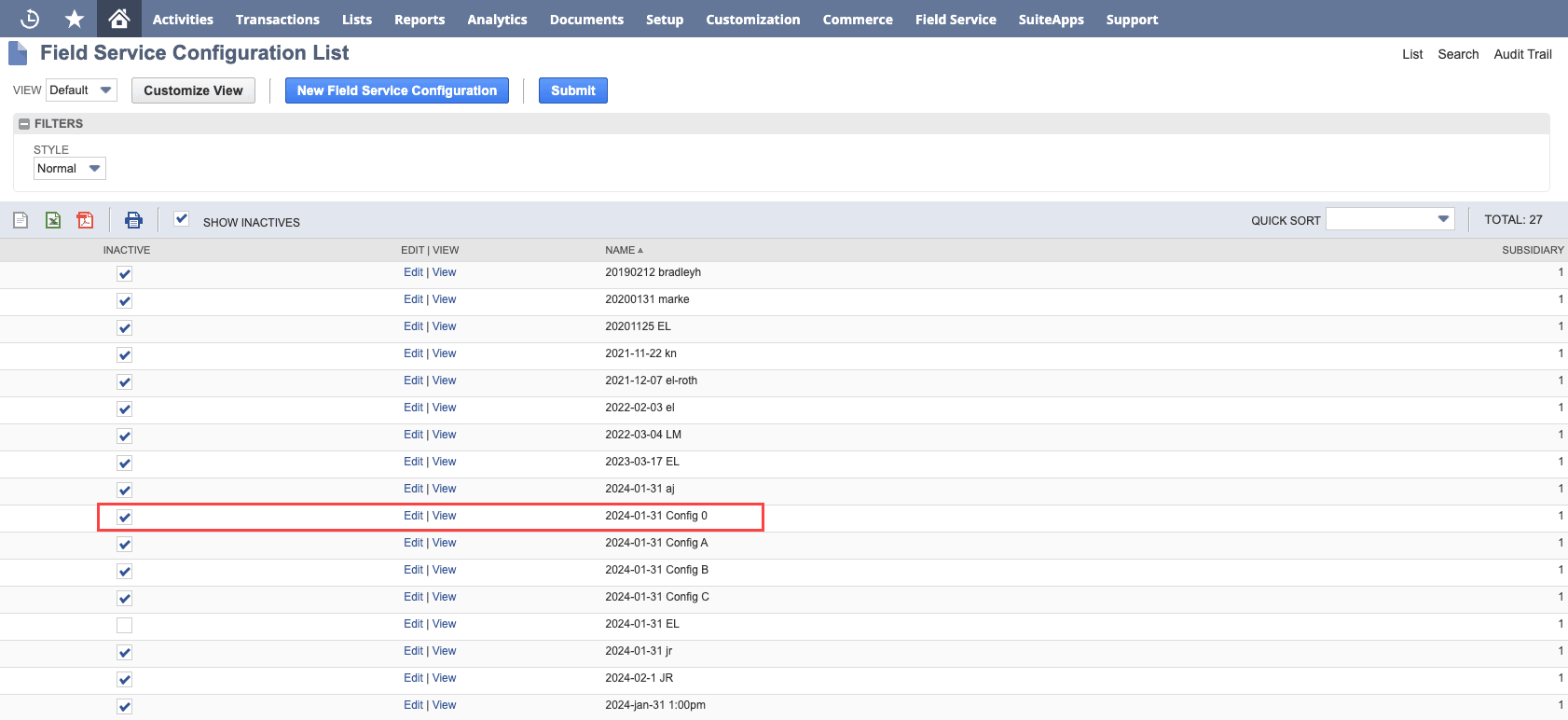Click the TOTAL: 27 count label
Viewport: 1568px width, 720px height.
pos(1513,220)
